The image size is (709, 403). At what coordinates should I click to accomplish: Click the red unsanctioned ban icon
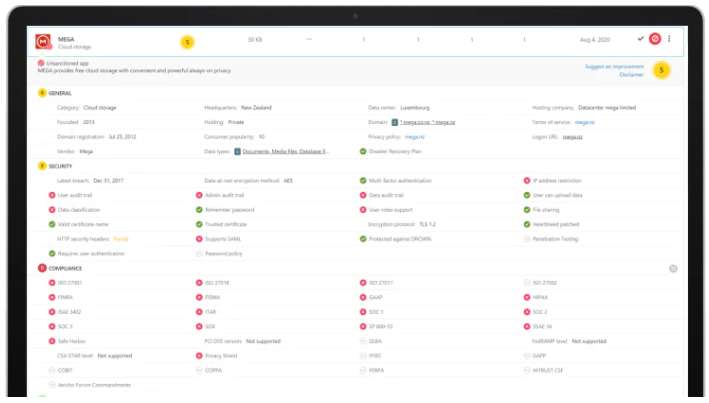click(655, 39)
